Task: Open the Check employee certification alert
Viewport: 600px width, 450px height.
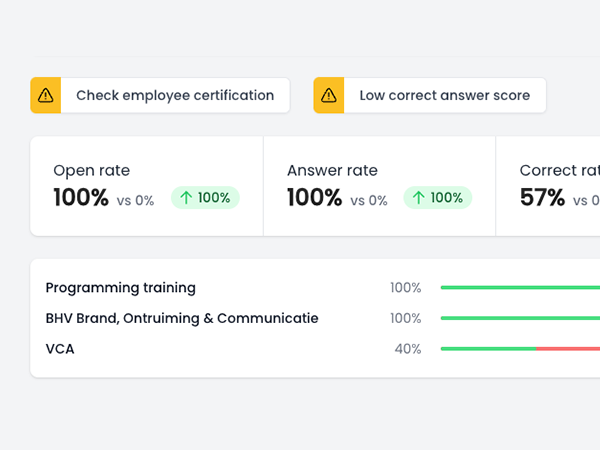Action: point(174,96)
